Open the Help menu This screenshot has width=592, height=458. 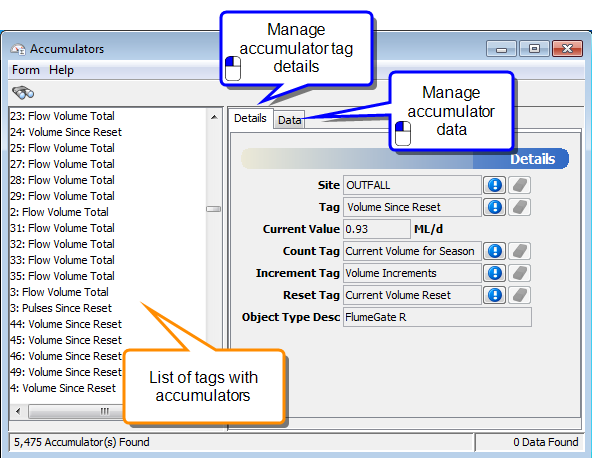click(61, 70)
